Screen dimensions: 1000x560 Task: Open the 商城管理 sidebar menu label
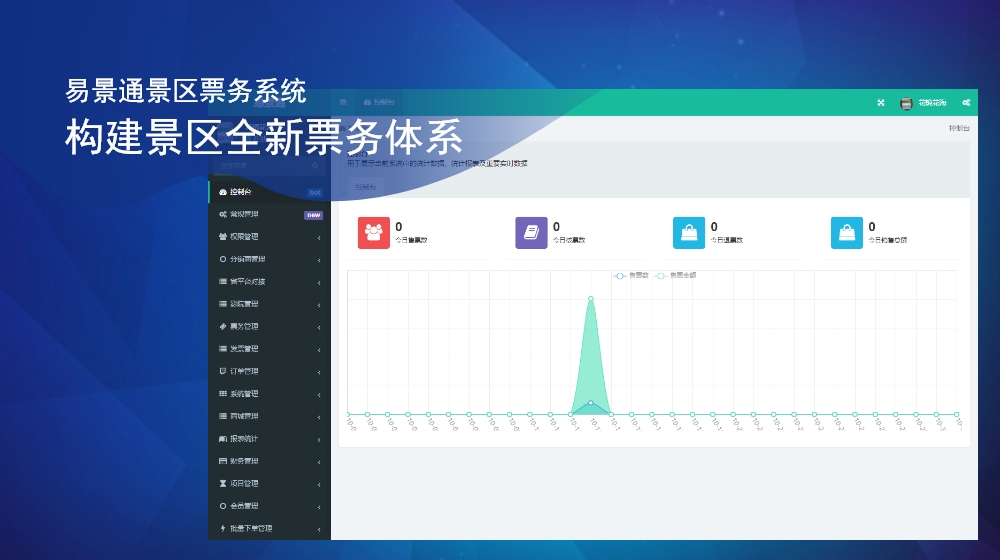(x=244, y=416)
